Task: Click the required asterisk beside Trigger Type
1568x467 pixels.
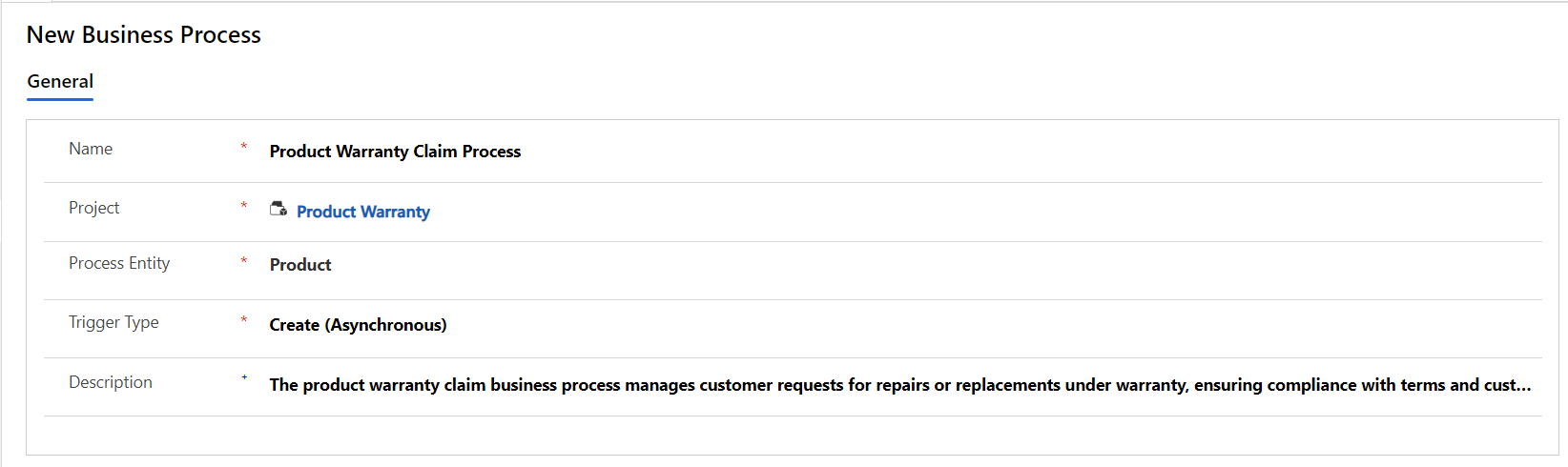Action: click(244, 320)
